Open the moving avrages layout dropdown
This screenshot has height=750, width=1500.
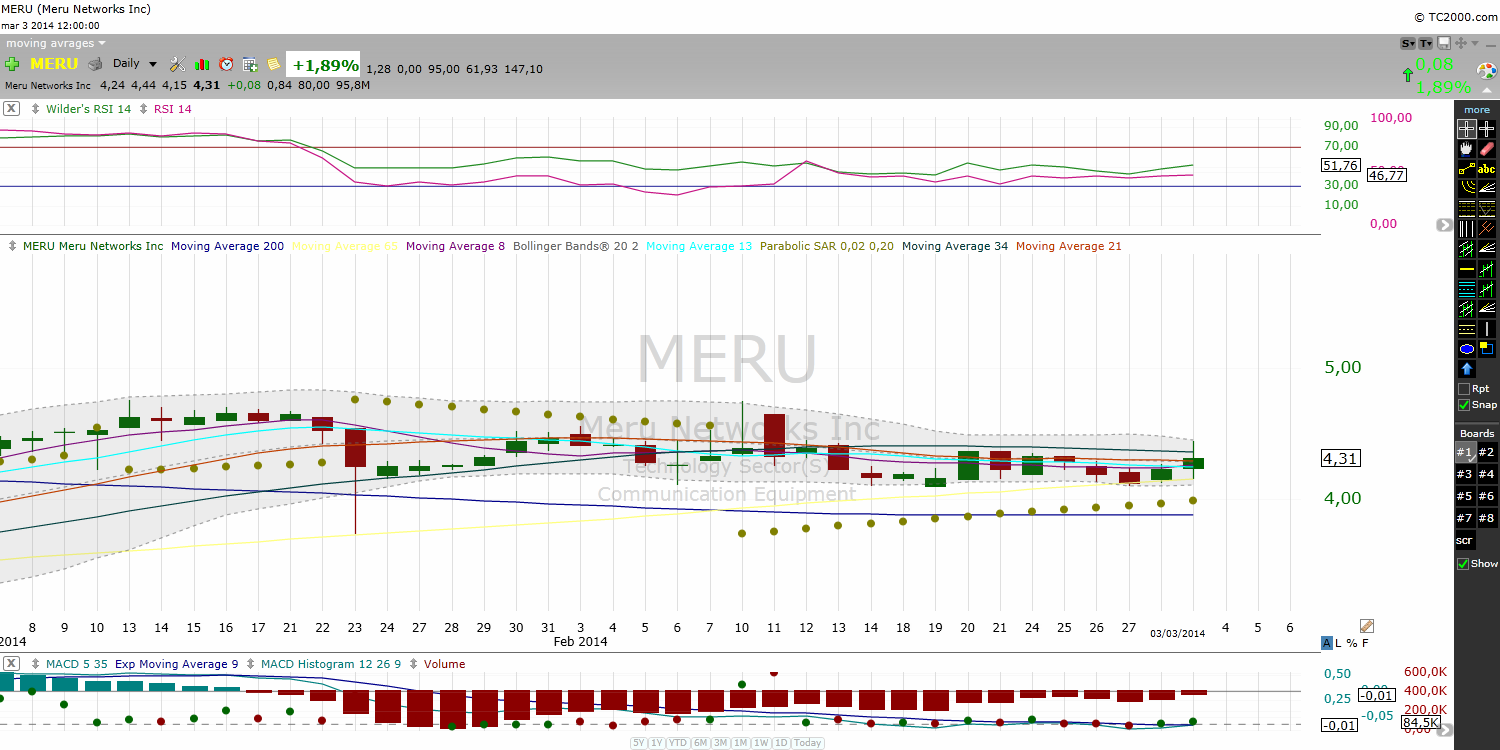point(55,43)
